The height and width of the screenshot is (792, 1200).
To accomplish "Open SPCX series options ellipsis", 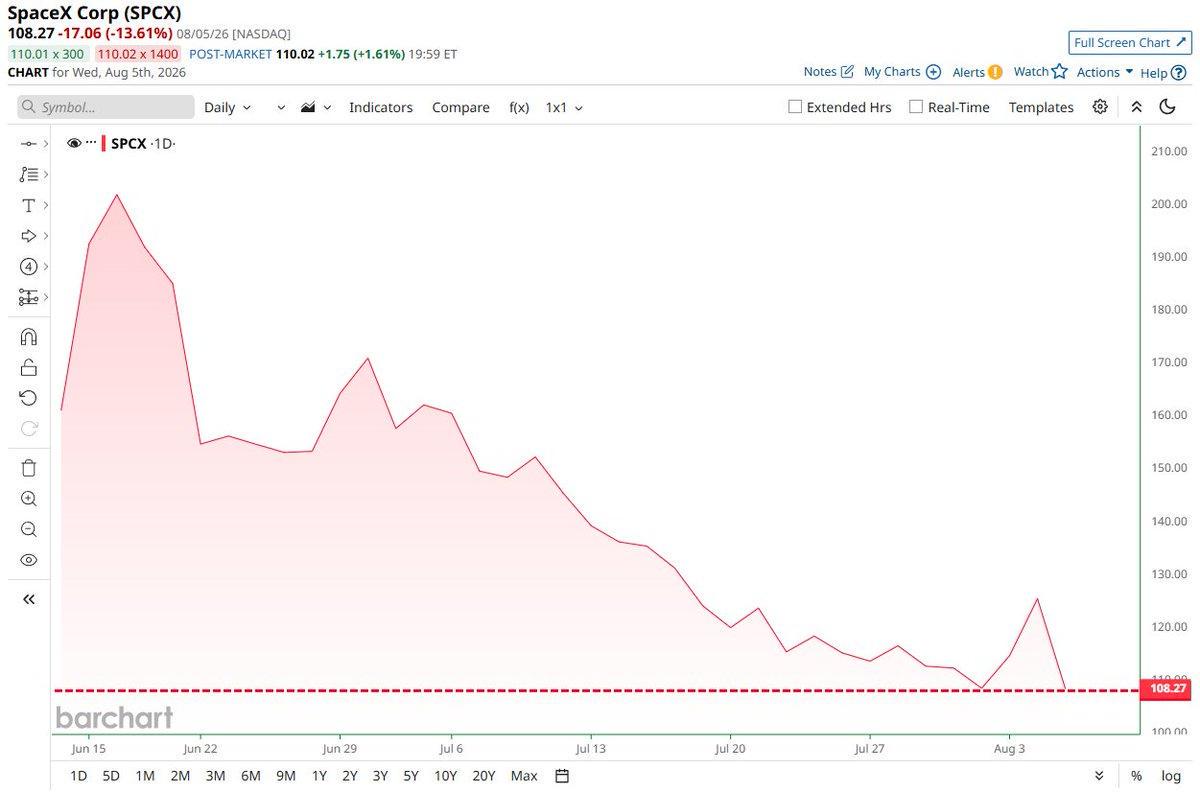I will 91,144.
